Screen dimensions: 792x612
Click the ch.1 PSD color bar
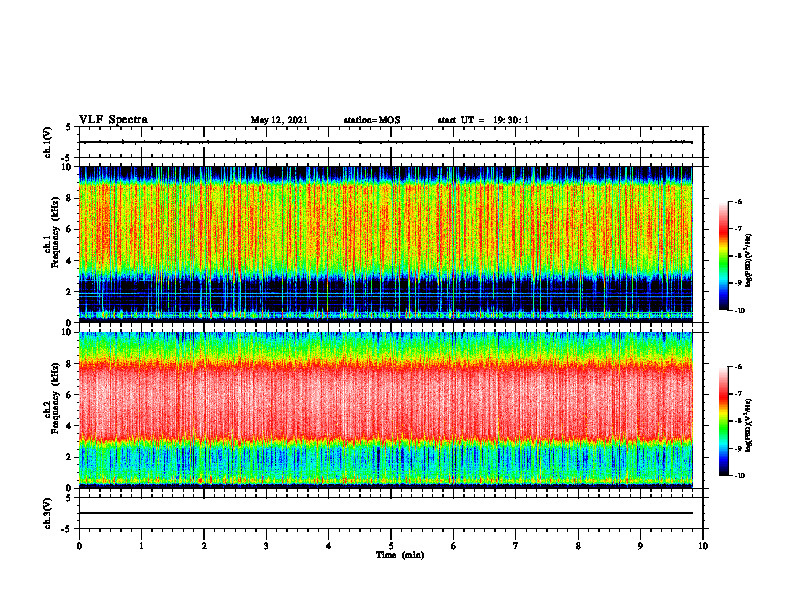pyautogui.click(x=724, y=256)
